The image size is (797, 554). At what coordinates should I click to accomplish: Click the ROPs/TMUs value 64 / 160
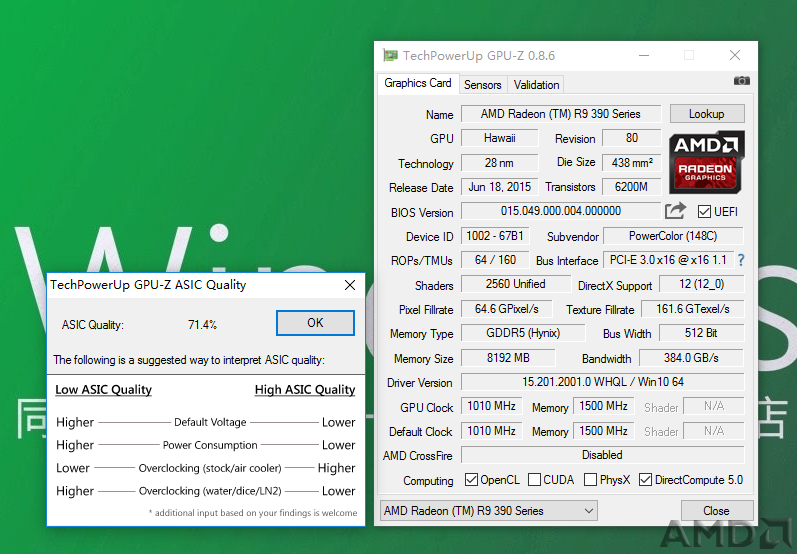(495, 260)
